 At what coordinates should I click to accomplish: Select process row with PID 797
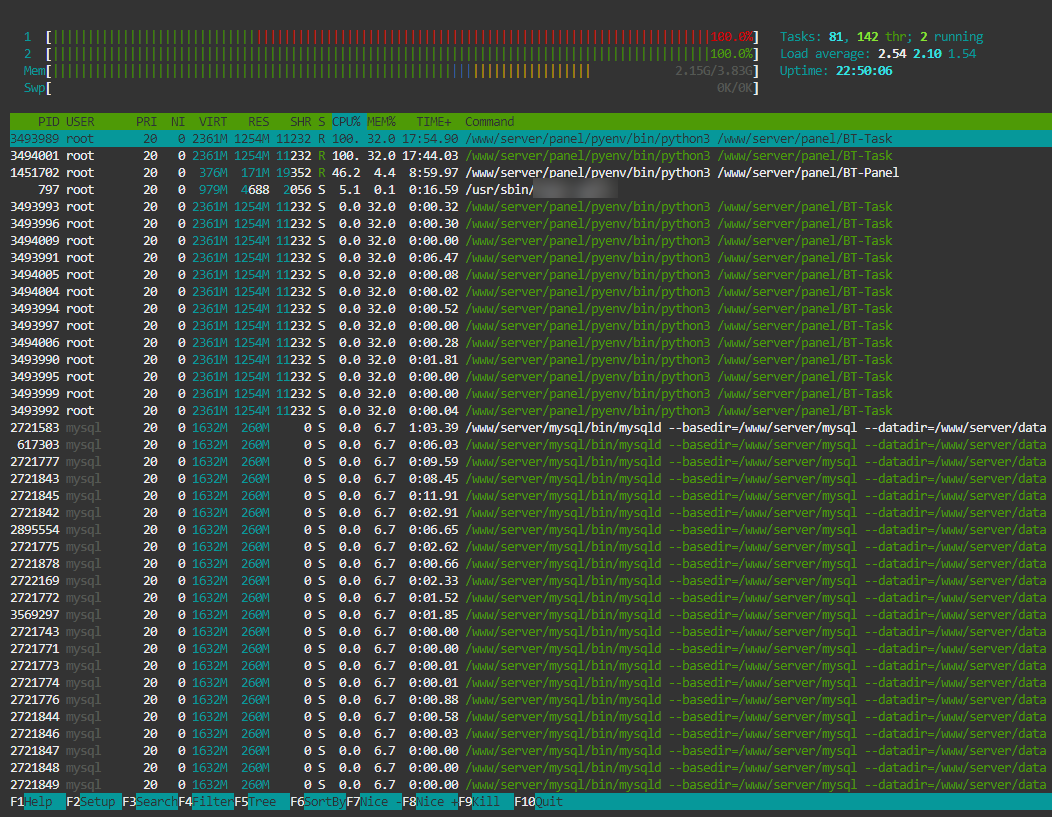300,190
